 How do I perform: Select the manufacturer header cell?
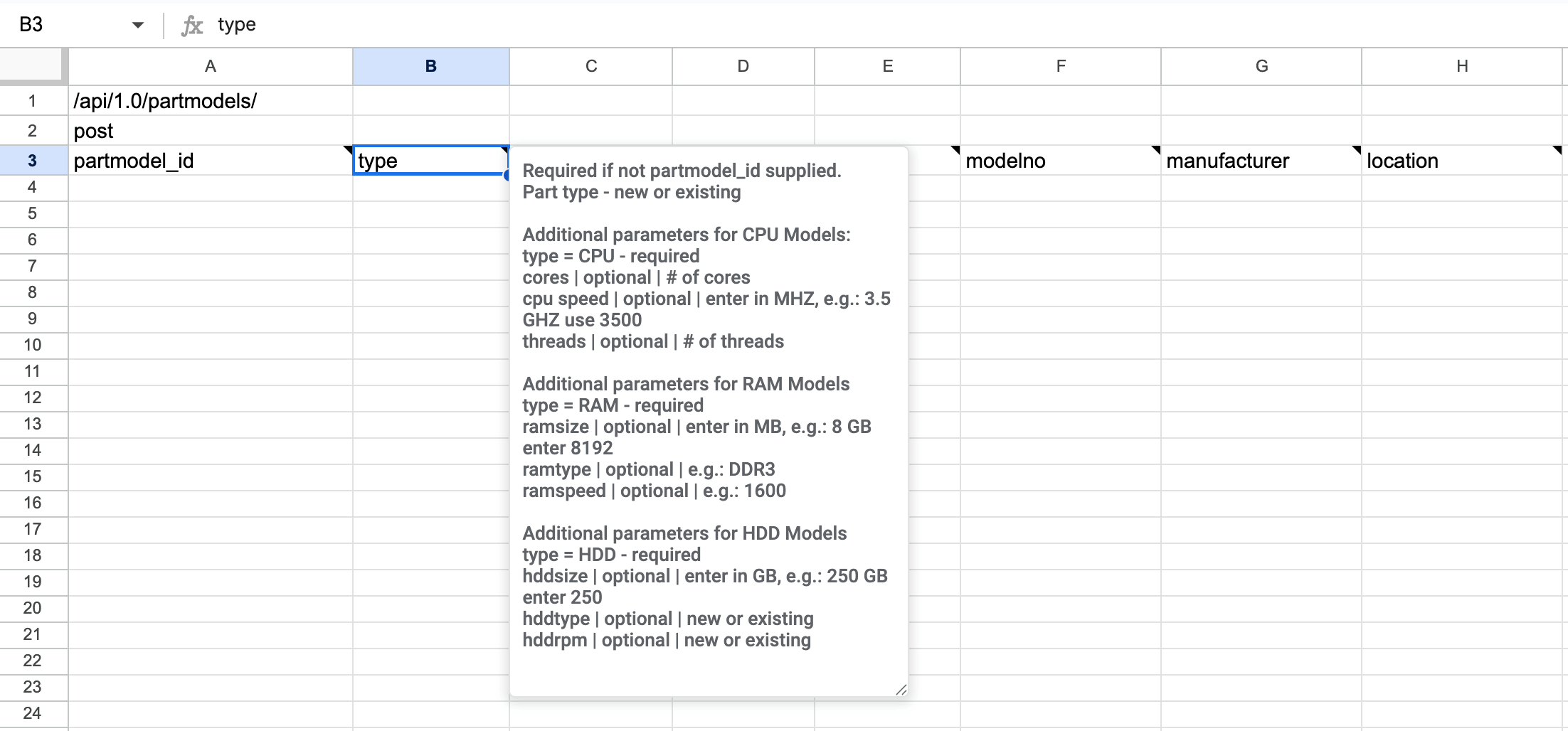point(1261,161)
